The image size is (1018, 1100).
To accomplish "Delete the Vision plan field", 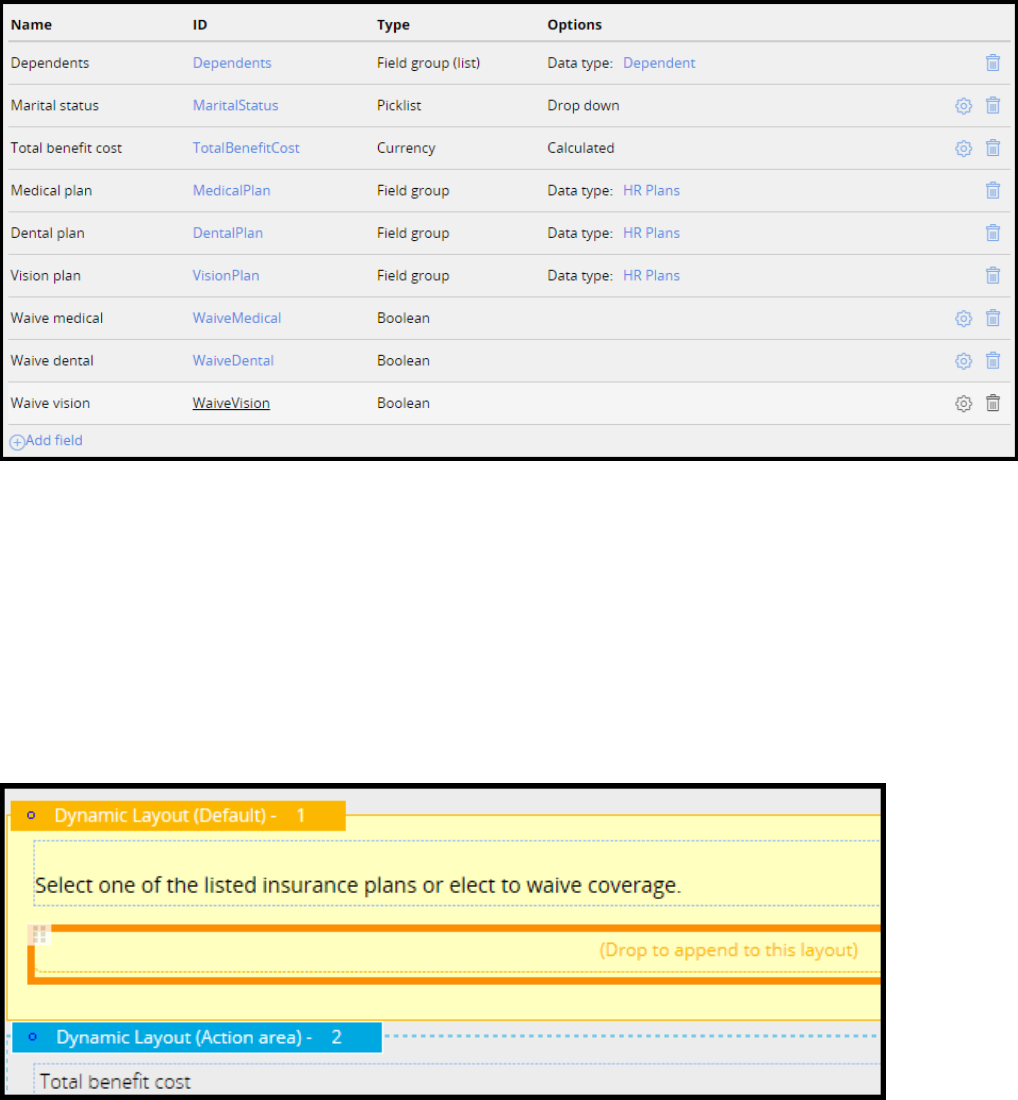I will [x=993, y=276].
